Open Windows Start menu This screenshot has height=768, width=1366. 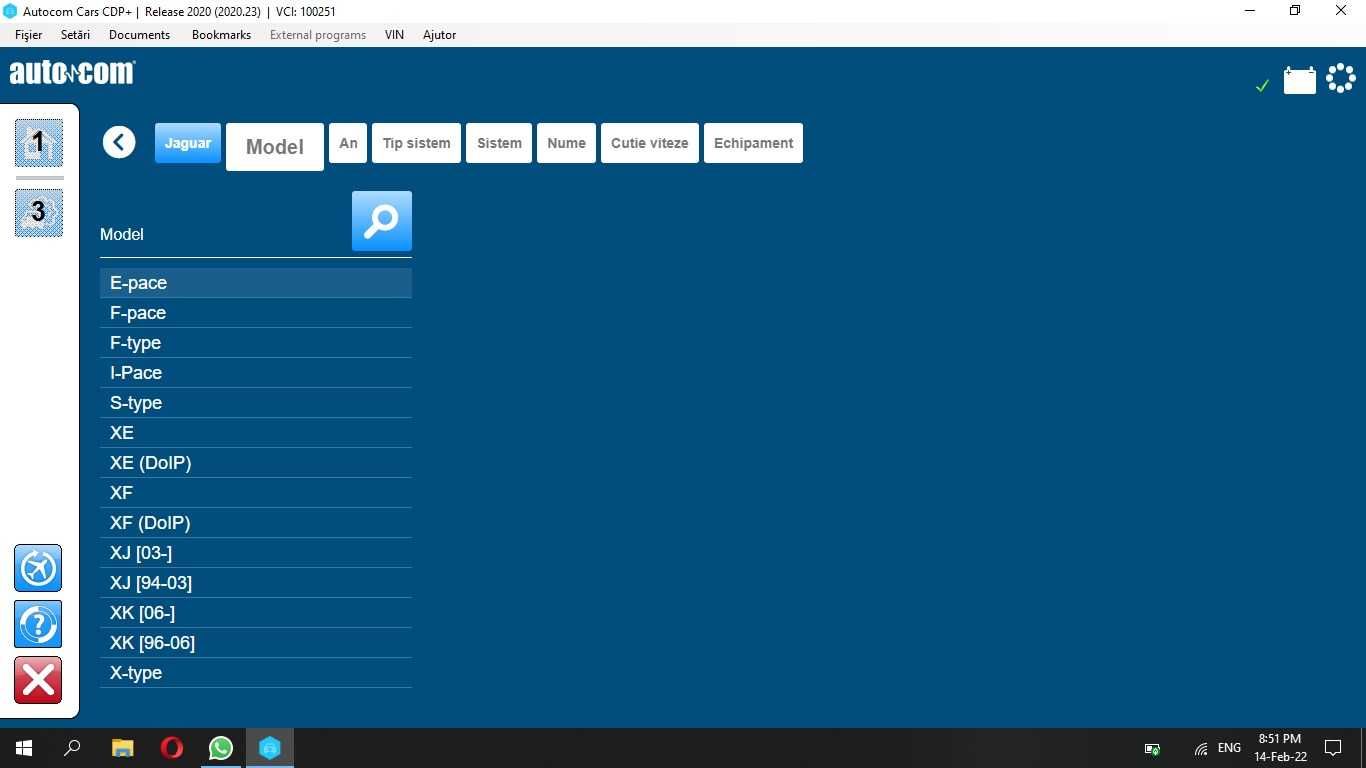pos(24,748)
